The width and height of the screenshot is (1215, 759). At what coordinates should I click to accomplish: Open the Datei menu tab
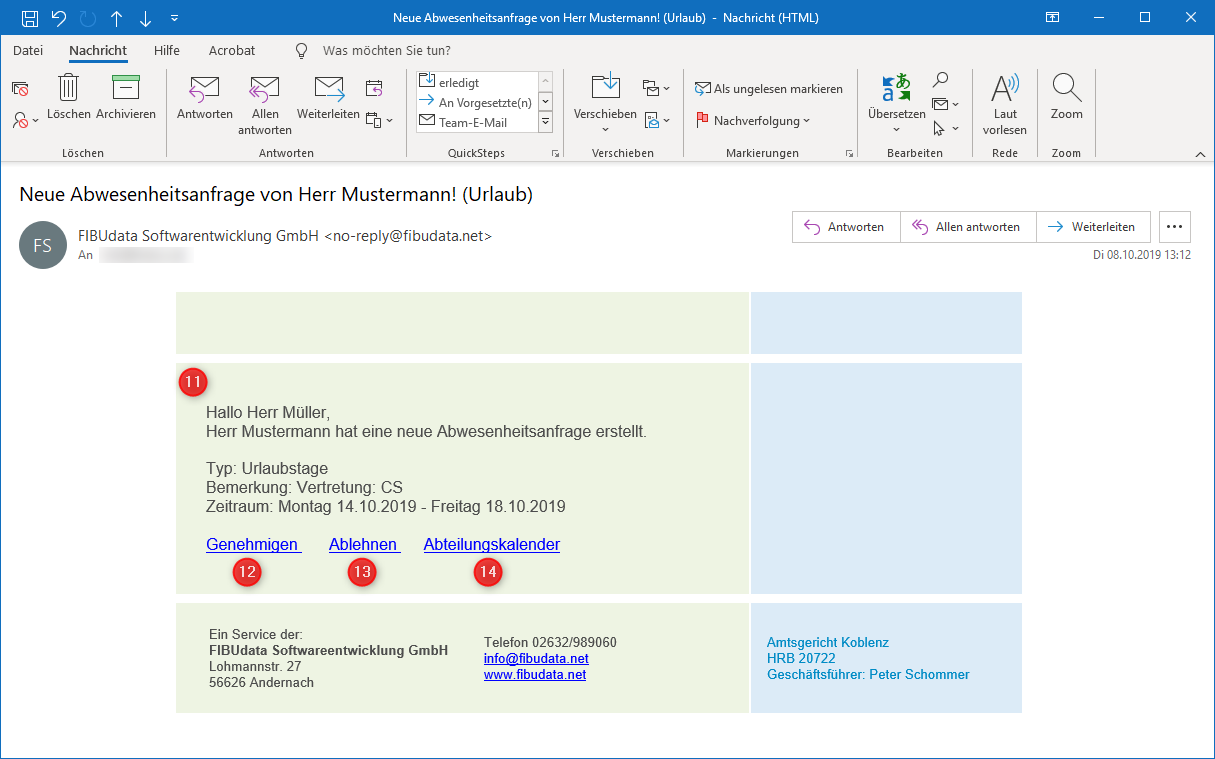(x=28, y=50)
